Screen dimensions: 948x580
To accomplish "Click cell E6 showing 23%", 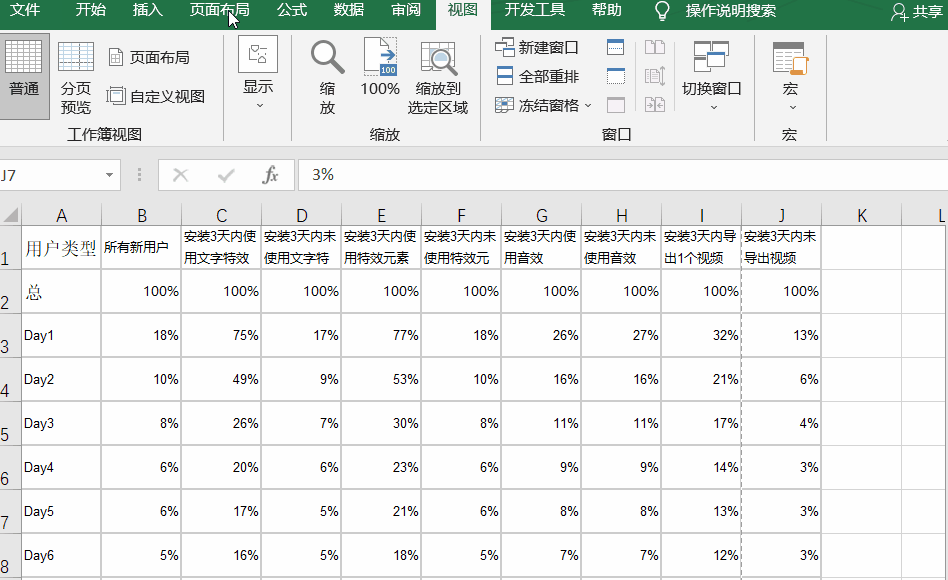I will (381, 467).
